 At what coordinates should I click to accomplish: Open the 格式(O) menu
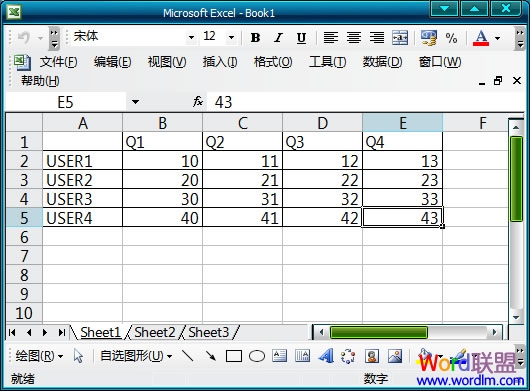tap(273, 62)
